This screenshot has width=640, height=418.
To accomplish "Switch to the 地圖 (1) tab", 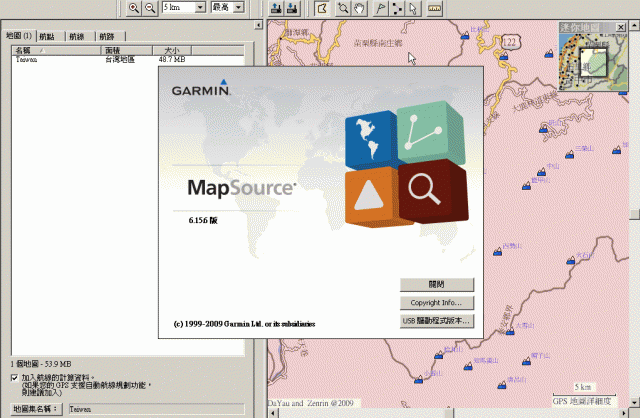I will click(19, 36).
